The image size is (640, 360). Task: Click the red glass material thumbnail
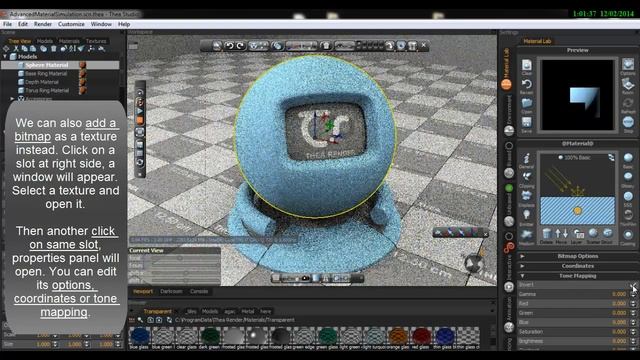tap(421, 336)
